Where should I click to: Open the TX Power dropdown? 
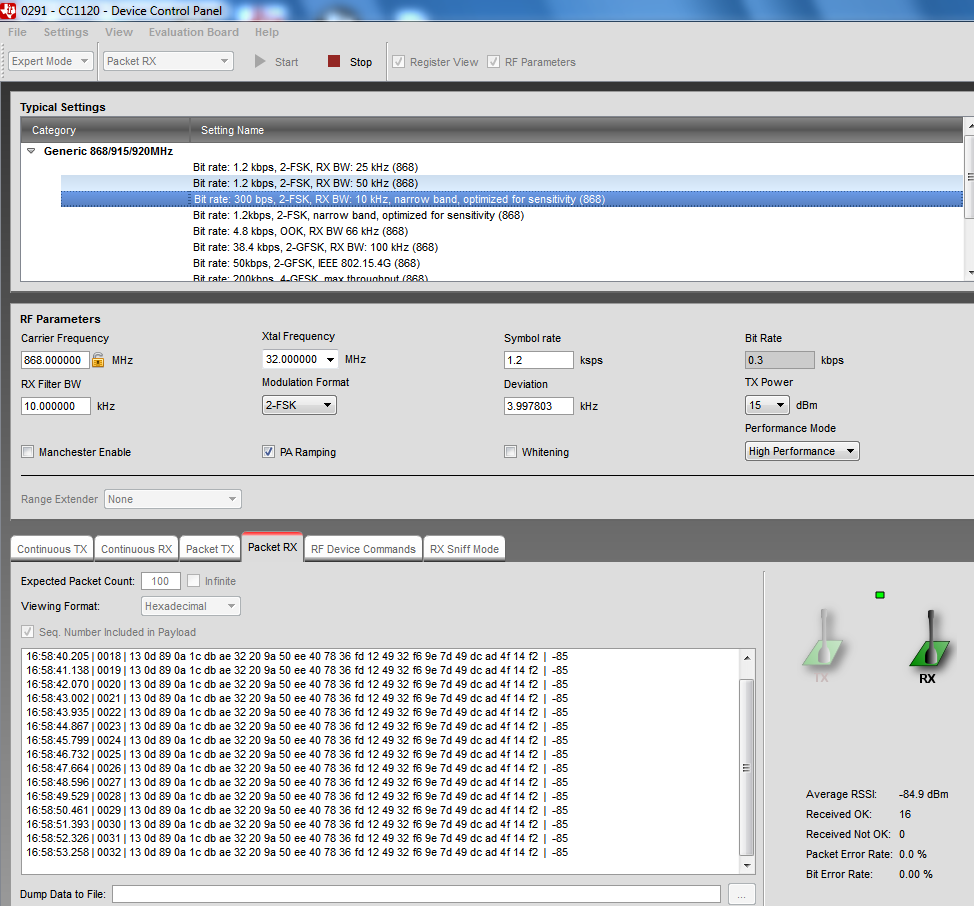767,405
